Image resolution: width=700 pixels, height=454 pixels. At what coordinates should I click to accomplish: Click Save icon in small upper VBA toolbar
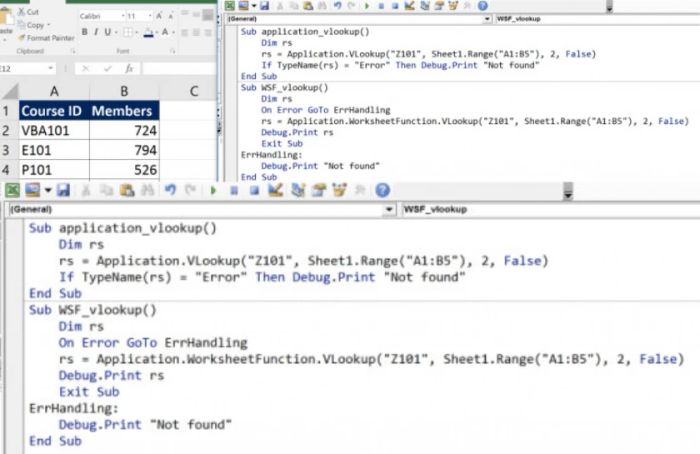click(264, 5)
